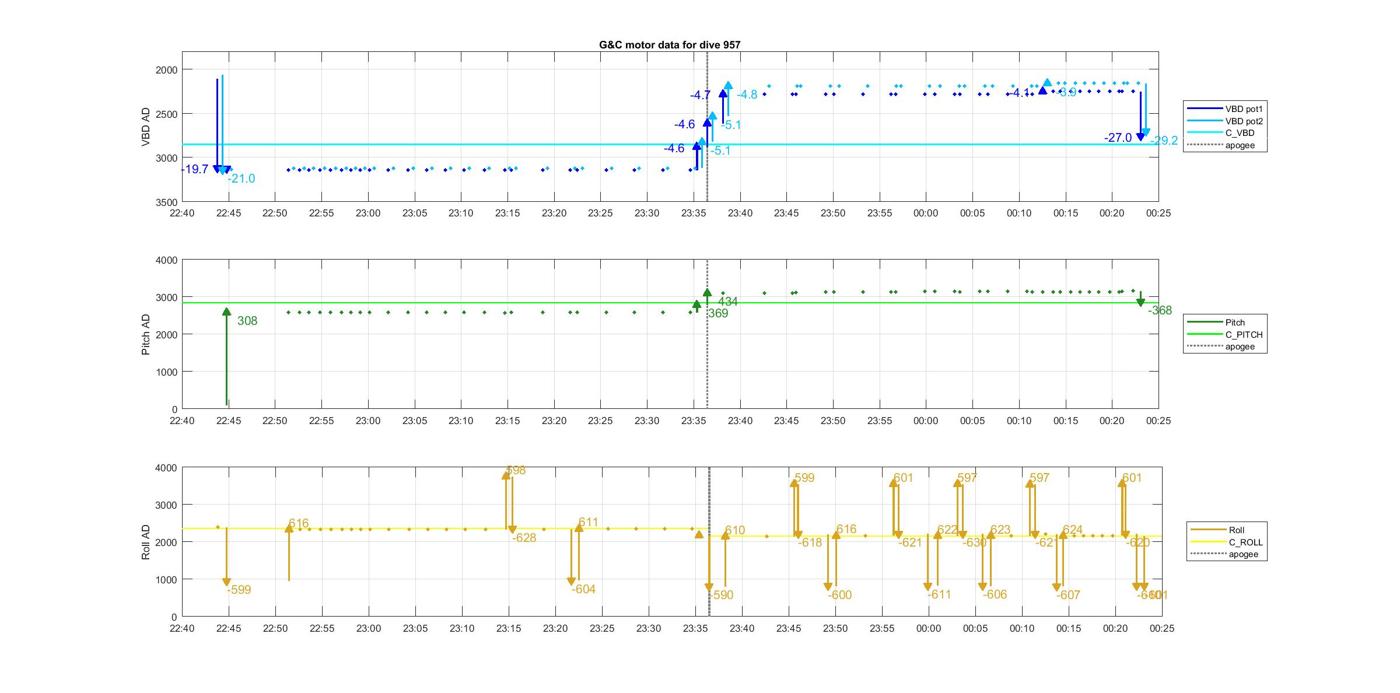Image resolution: width=1400 pixels, height=693 pixels.
Task: Click the "-599" roll move label
Action: [x=239, y=590]
